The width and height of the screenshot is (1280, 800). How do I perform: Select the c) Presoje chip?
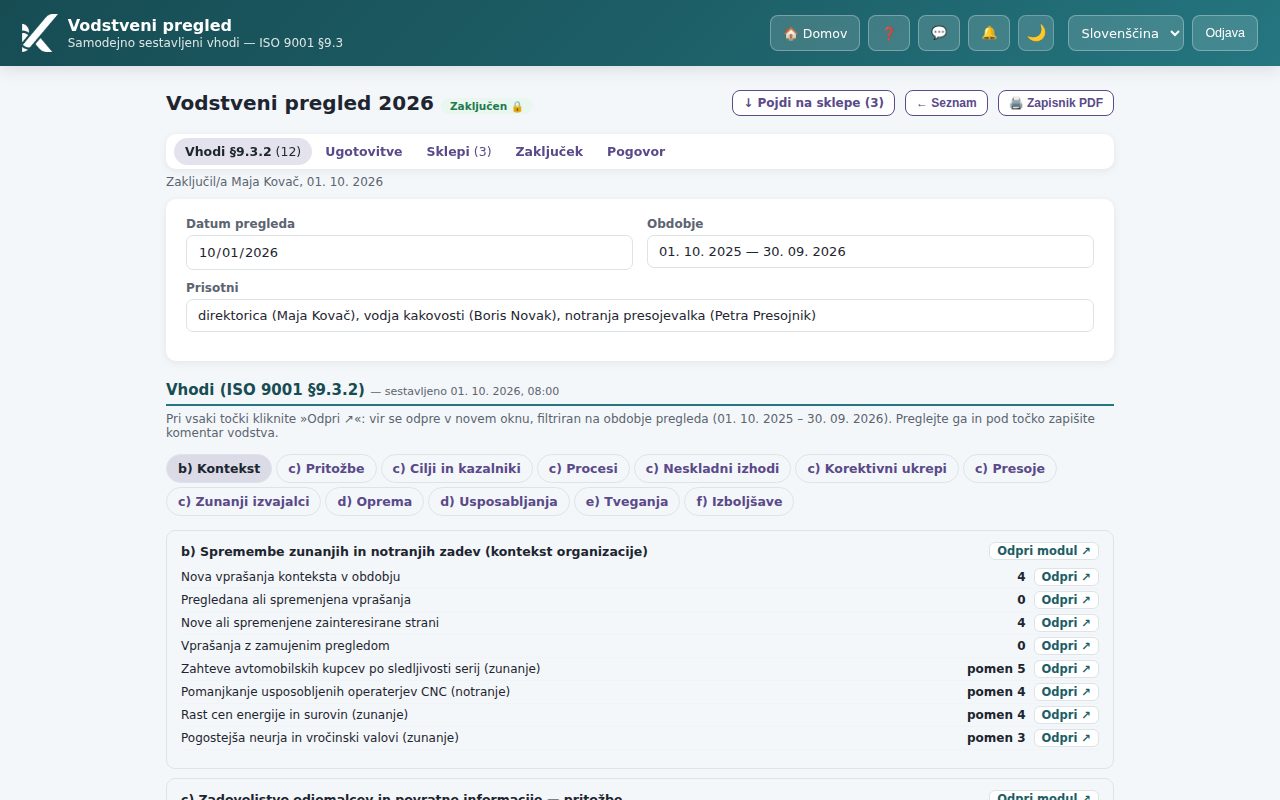point(1010,469)
